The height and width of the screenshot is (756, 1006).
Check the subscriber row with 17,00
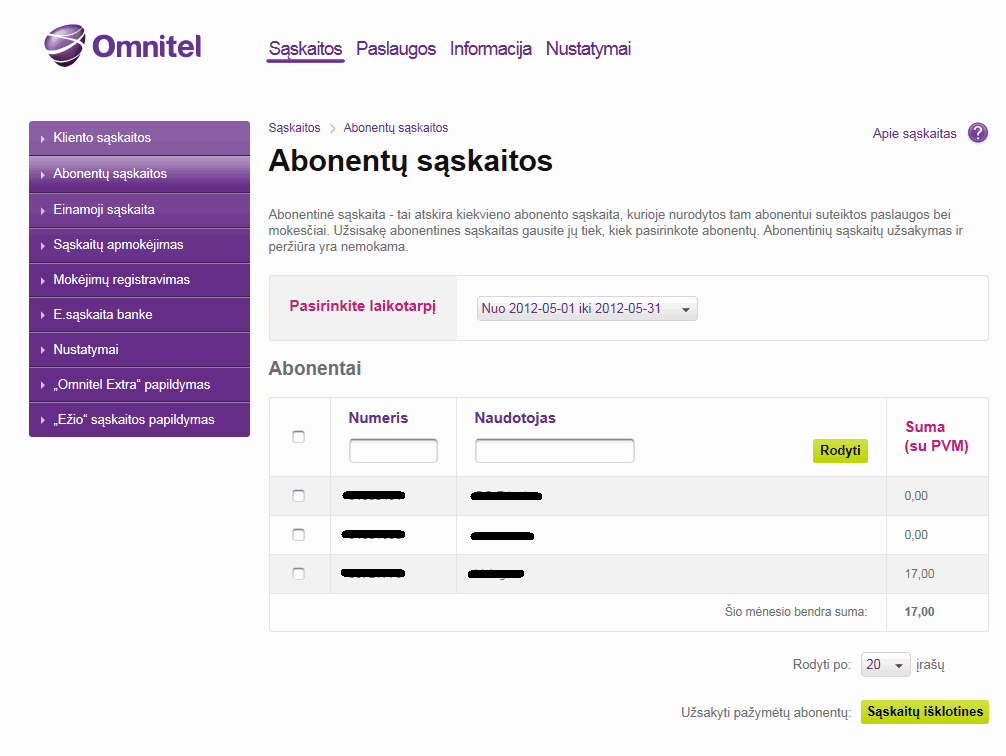pyautogui.click(x=298, y=574)
